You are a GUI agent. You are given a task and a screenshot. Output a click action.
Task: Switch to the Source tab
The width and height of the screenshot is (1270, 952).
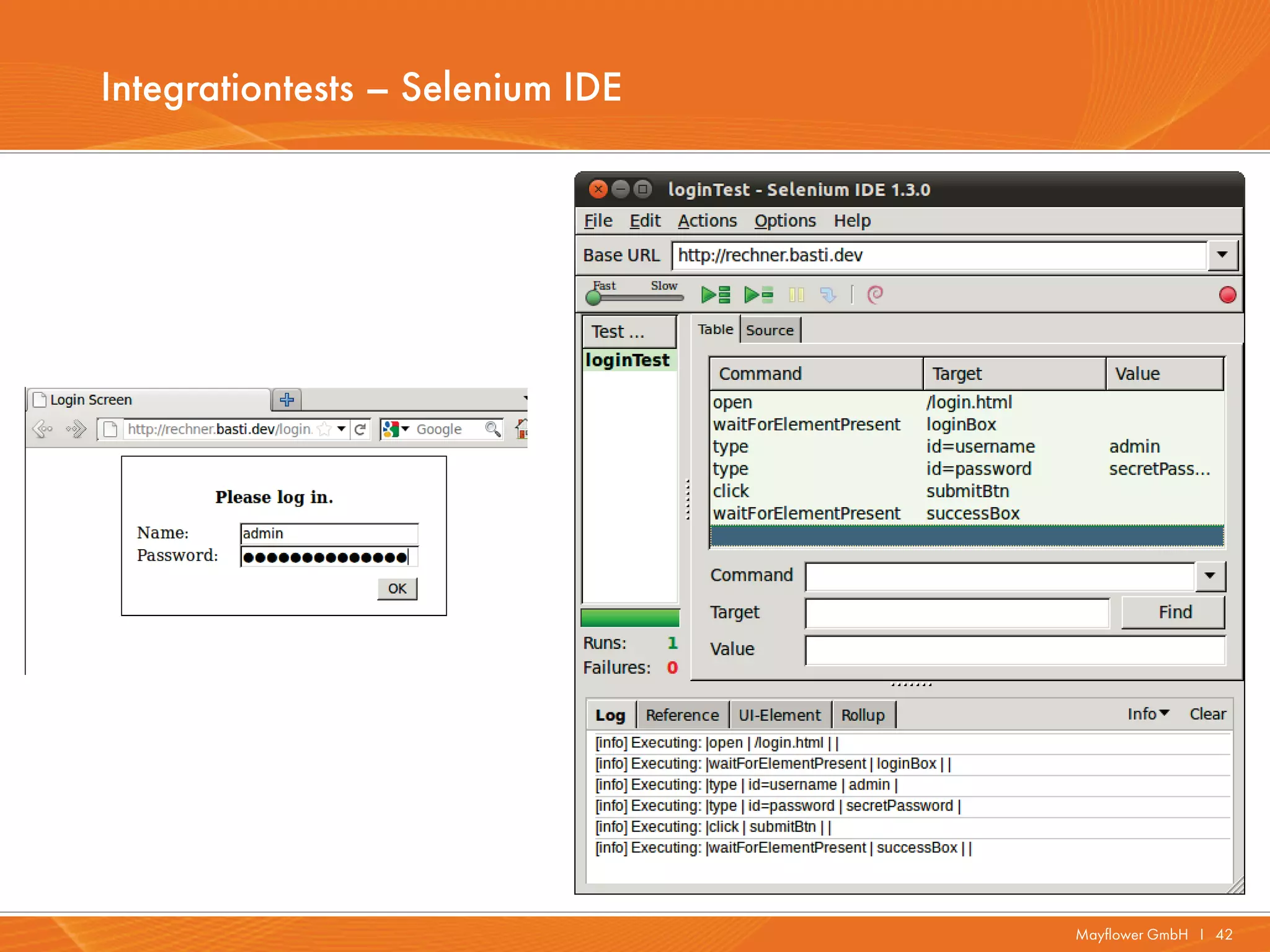point(770,330)
